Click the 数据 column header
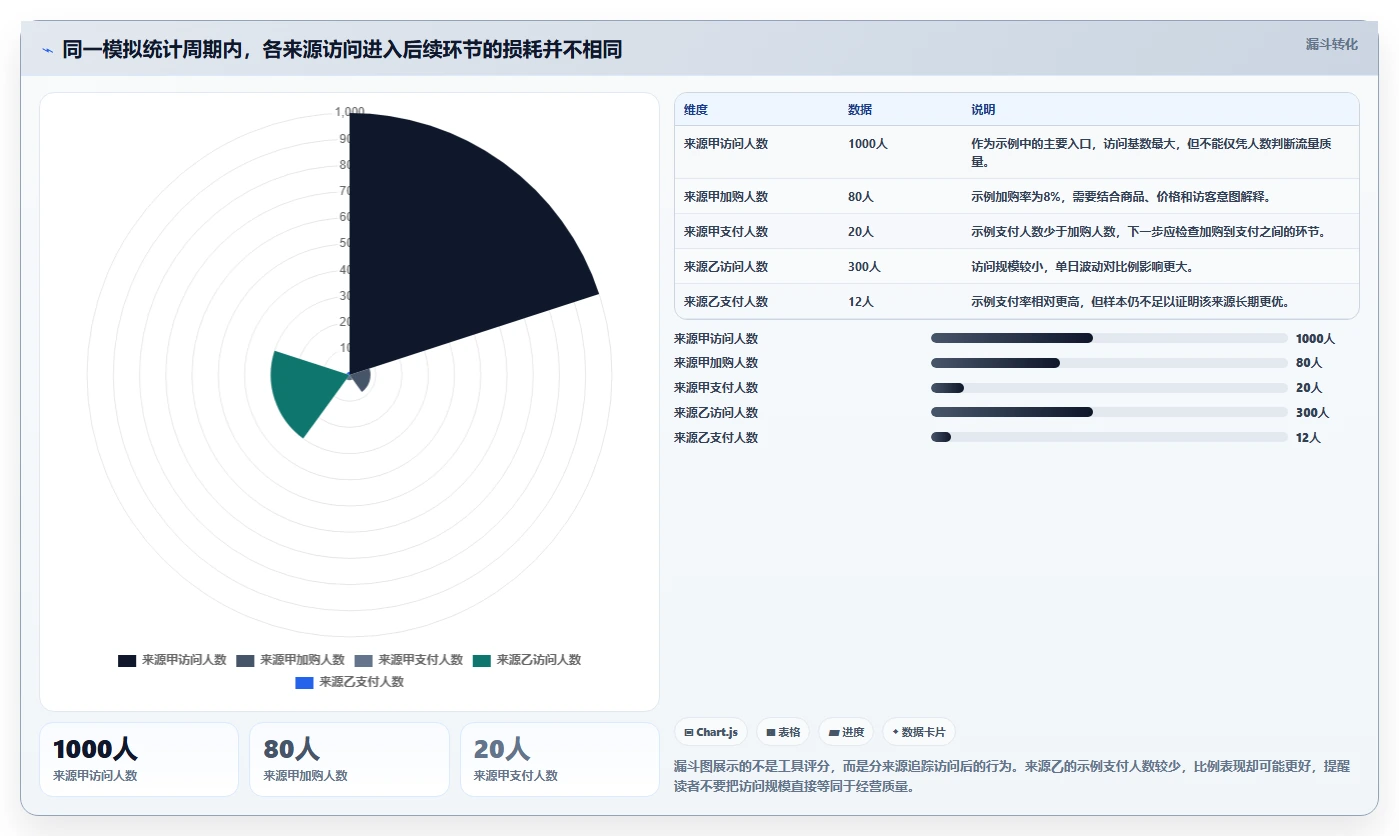This screenshot has width=1399, height=836. pos(860,110)
